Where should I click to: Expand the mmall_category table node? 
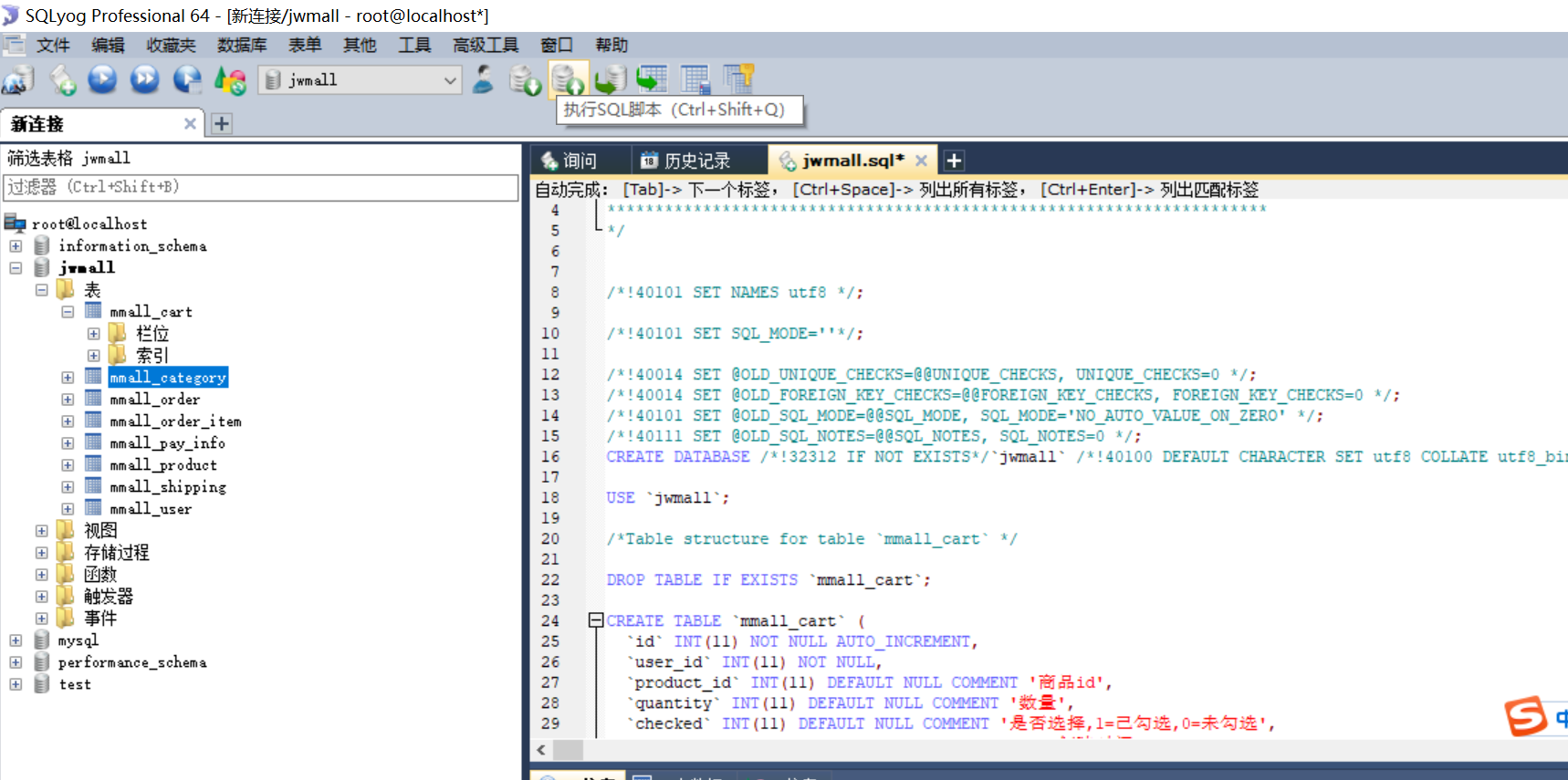coord(68,377)
